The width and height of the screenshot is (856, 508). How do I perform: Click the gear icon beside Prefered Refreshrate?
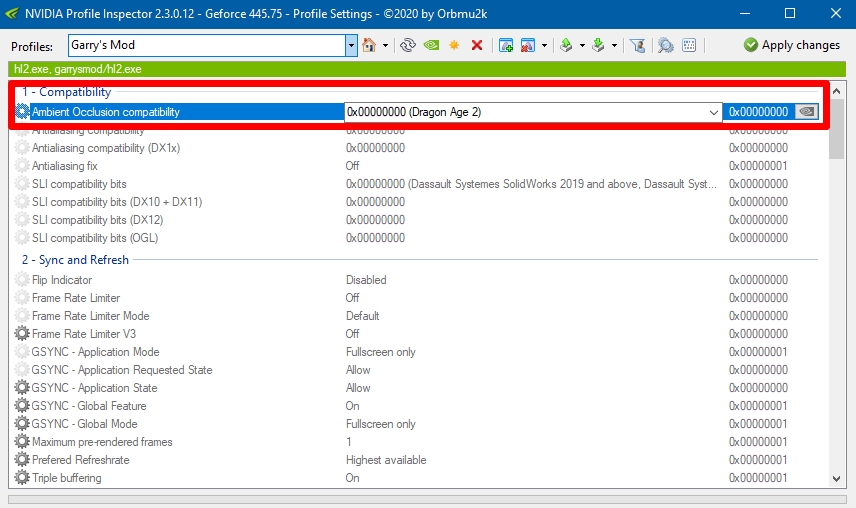22,459
